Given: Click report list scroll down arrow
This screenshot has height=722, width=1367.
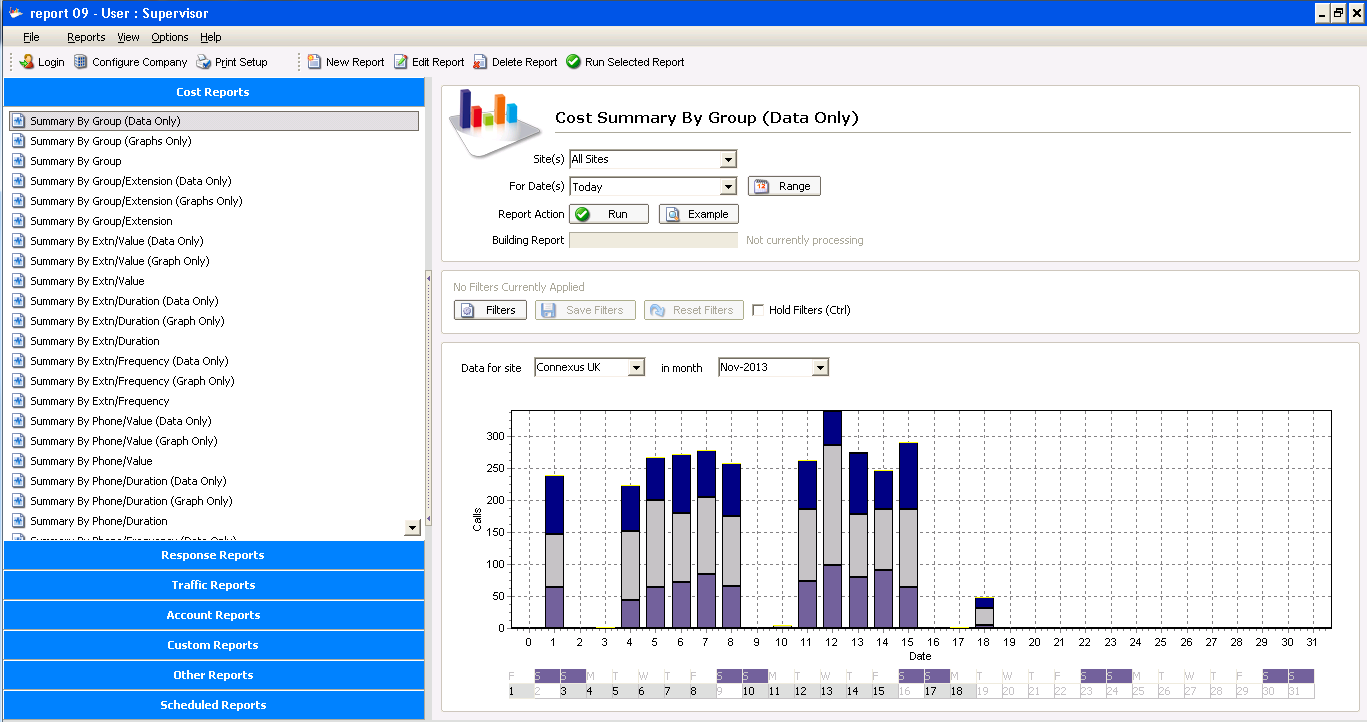Looking at the screenshot, I should point(412,528).
